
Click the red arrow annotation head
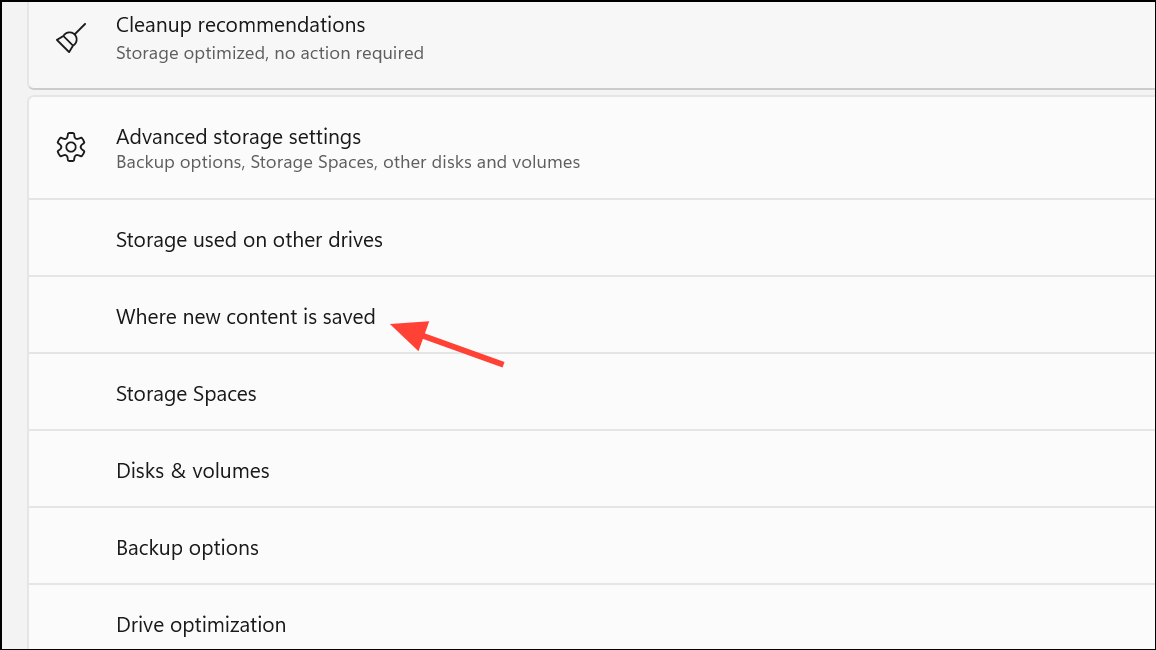coord(411,333)
